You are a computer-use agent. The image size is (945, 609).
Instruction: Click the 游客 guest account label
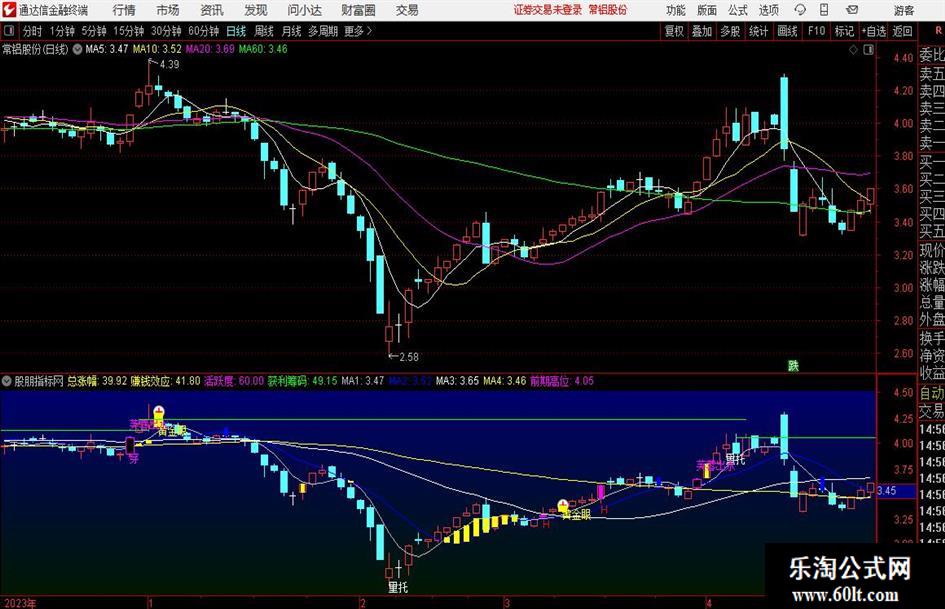click(x=903, y=10)
